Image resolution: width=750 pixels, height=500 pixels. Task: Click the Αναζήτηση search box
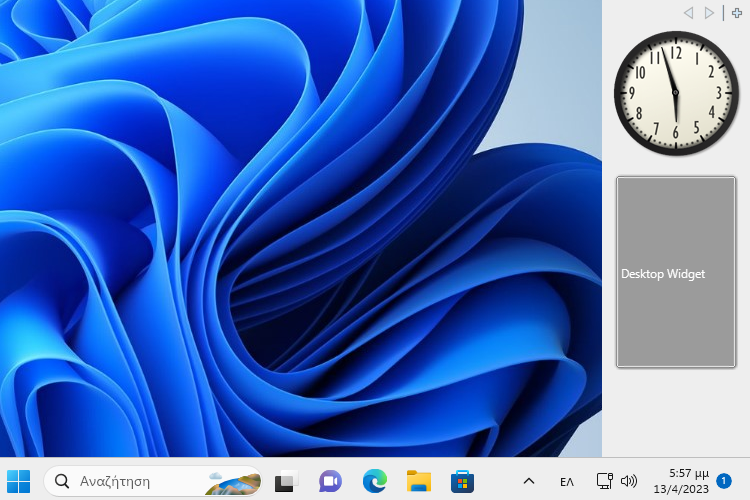point(153,481)
